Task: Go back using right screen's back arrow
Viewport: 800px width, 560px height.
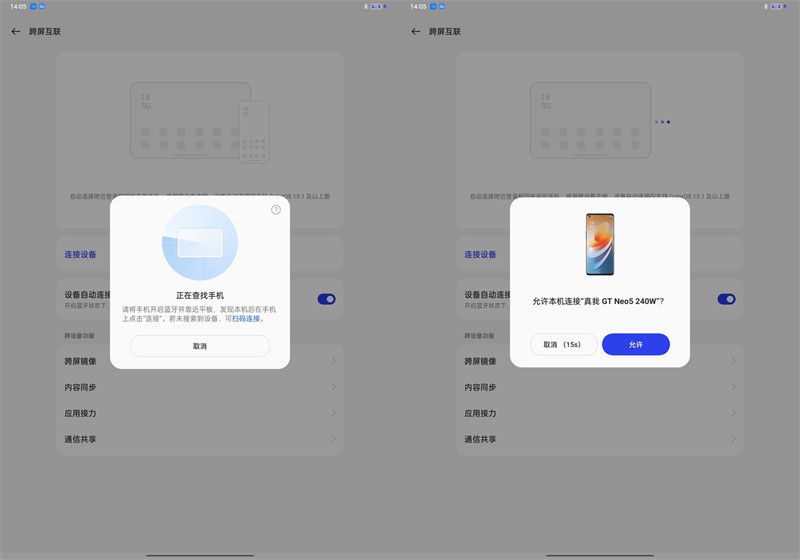Action: click(416, 32)
